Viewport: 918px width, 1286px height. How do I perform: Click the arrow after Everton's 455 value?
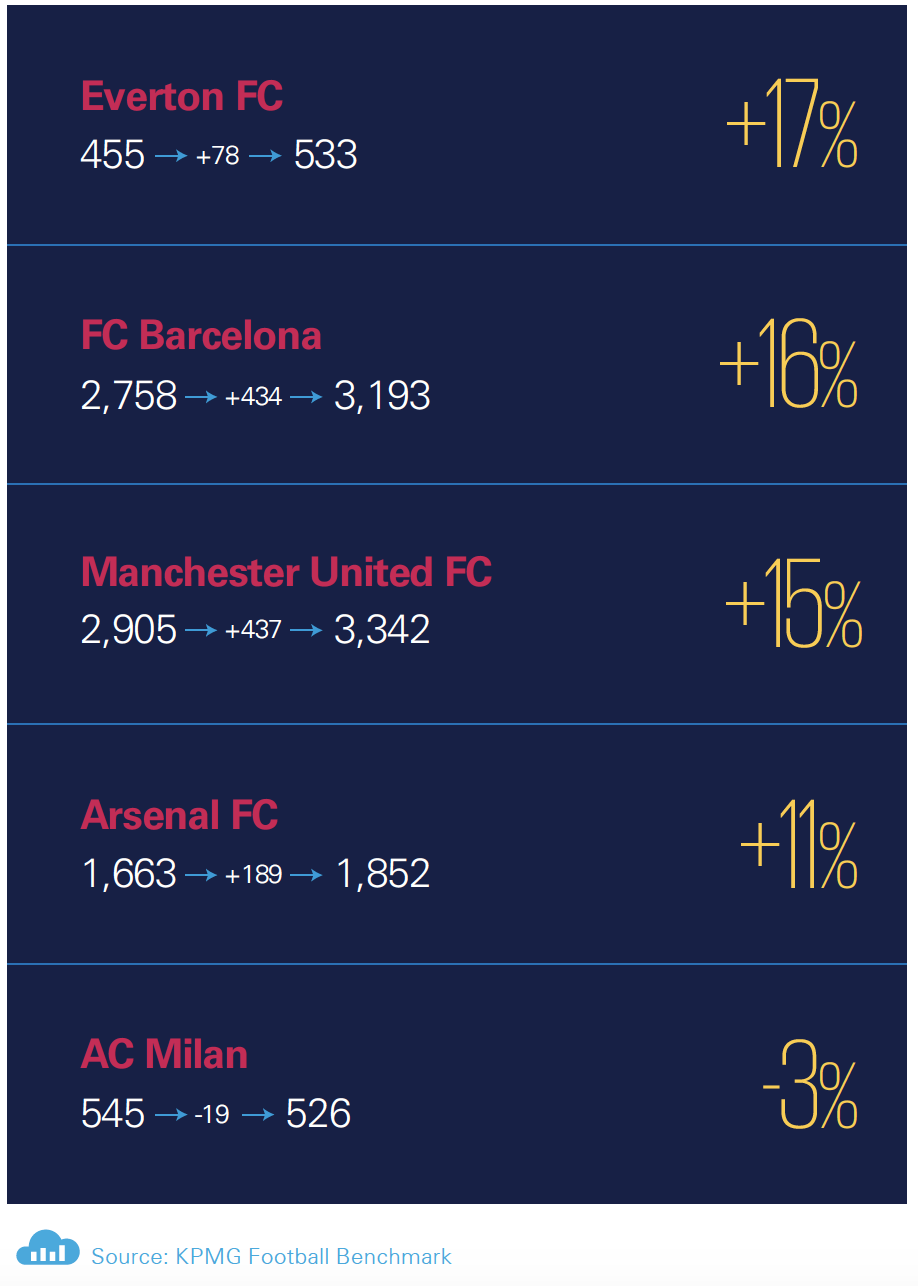tap(171, 156)
